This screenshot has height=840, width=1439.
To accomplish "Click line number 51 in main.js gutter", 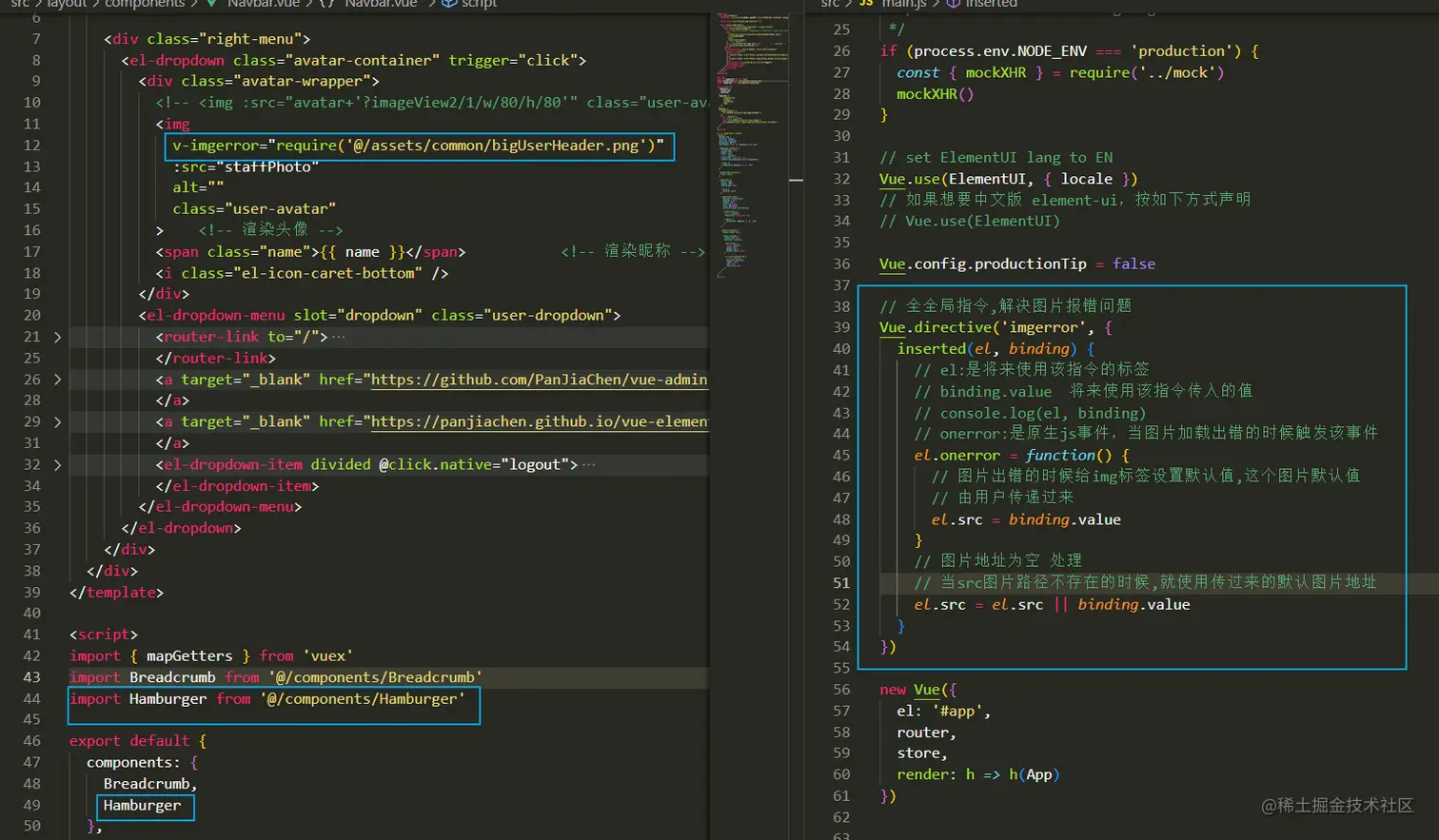I will click(x=840, y=582).
